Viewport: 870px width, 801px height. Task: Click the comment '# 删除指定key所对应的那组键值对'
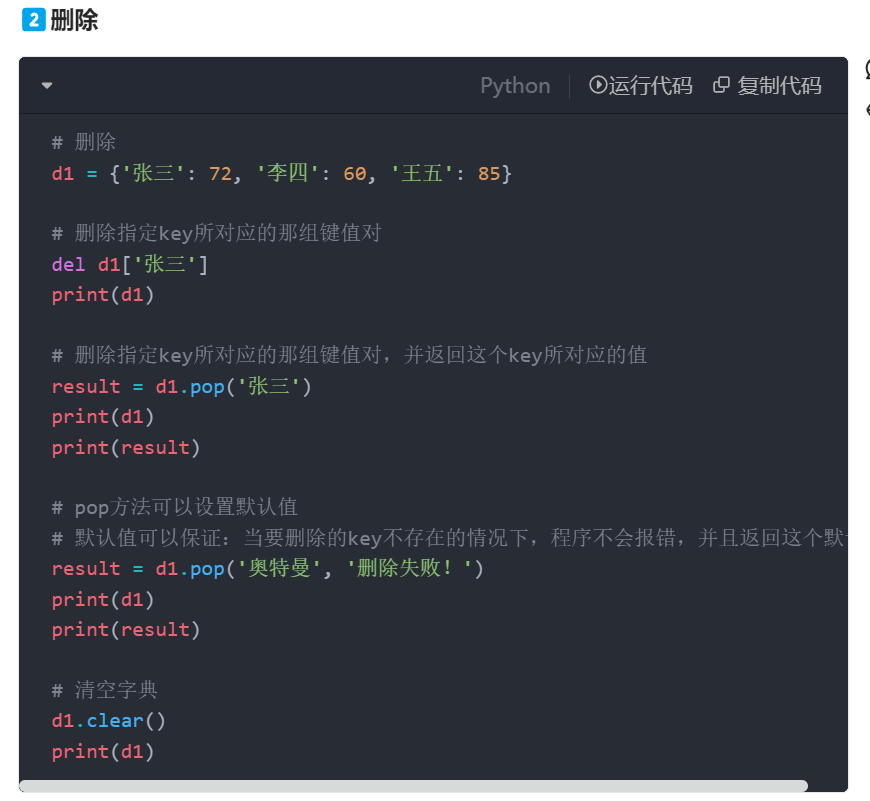[216, 233]
